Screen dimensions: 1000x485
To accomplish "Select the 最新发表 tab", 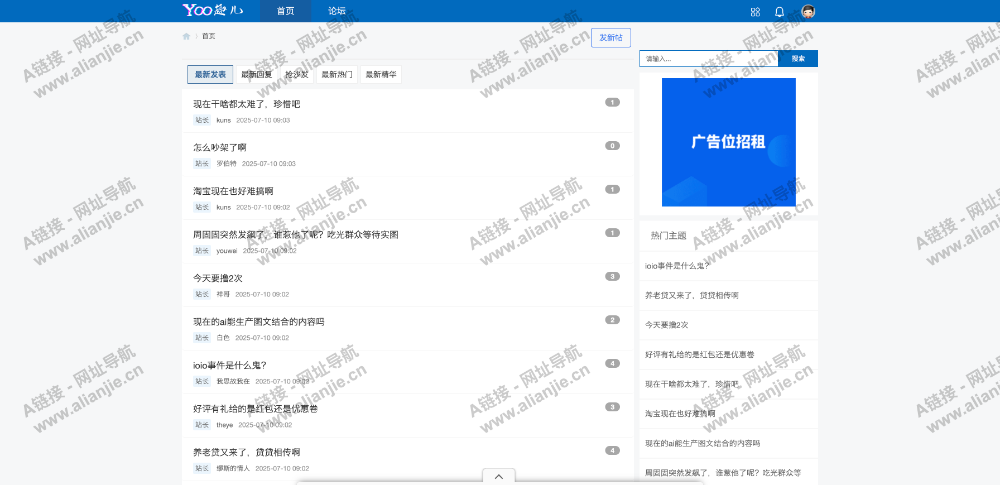I will [x=210, y=75].
